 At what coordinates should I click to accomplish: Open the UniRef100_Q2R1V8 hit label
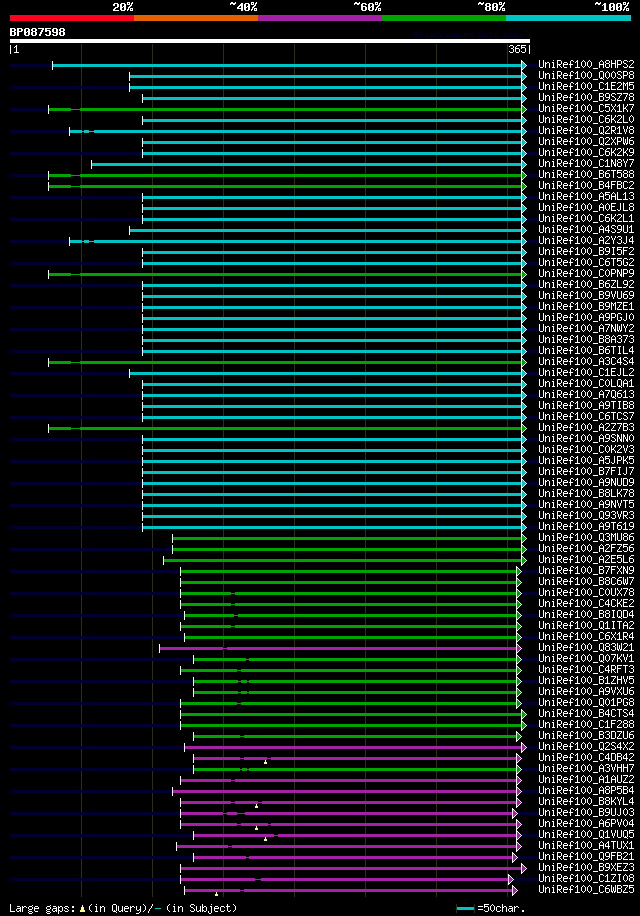(586, 130)
